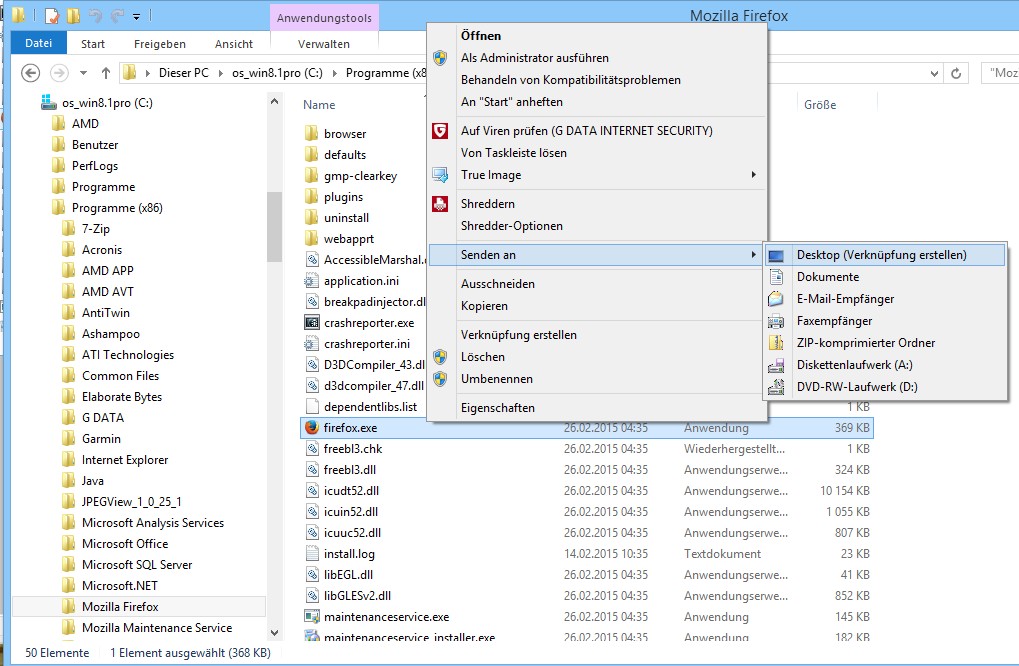Select the G DATA folder in the tree
The height and width of the screenshot is (666, 1019).
click(103, 418)
